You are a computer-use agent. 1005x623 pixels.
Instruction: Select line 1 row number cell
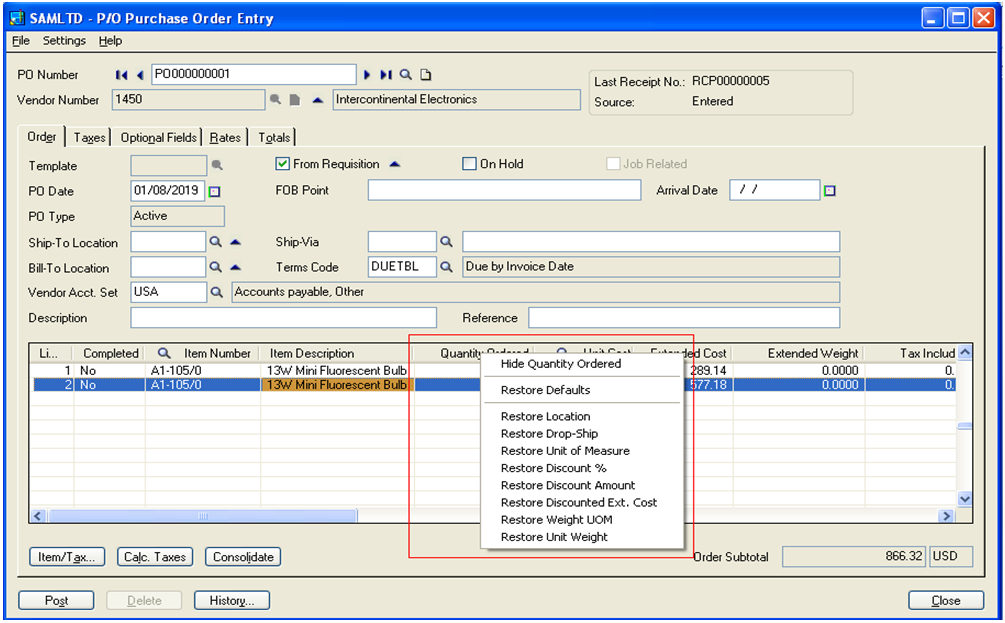pyautogui.click(x=52, y=370)
